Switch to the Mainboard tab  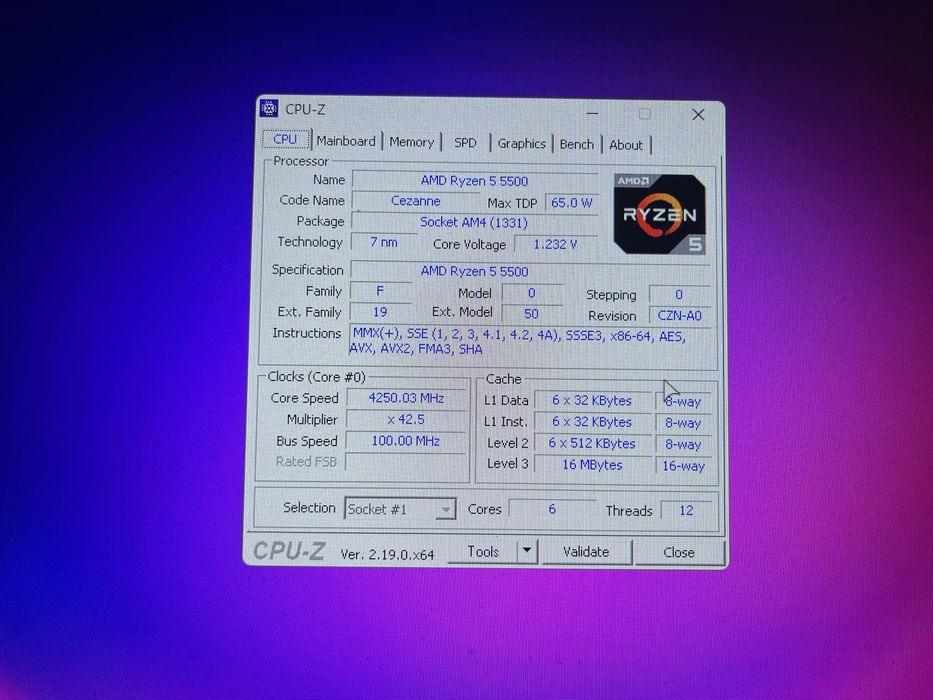[346, 141]
